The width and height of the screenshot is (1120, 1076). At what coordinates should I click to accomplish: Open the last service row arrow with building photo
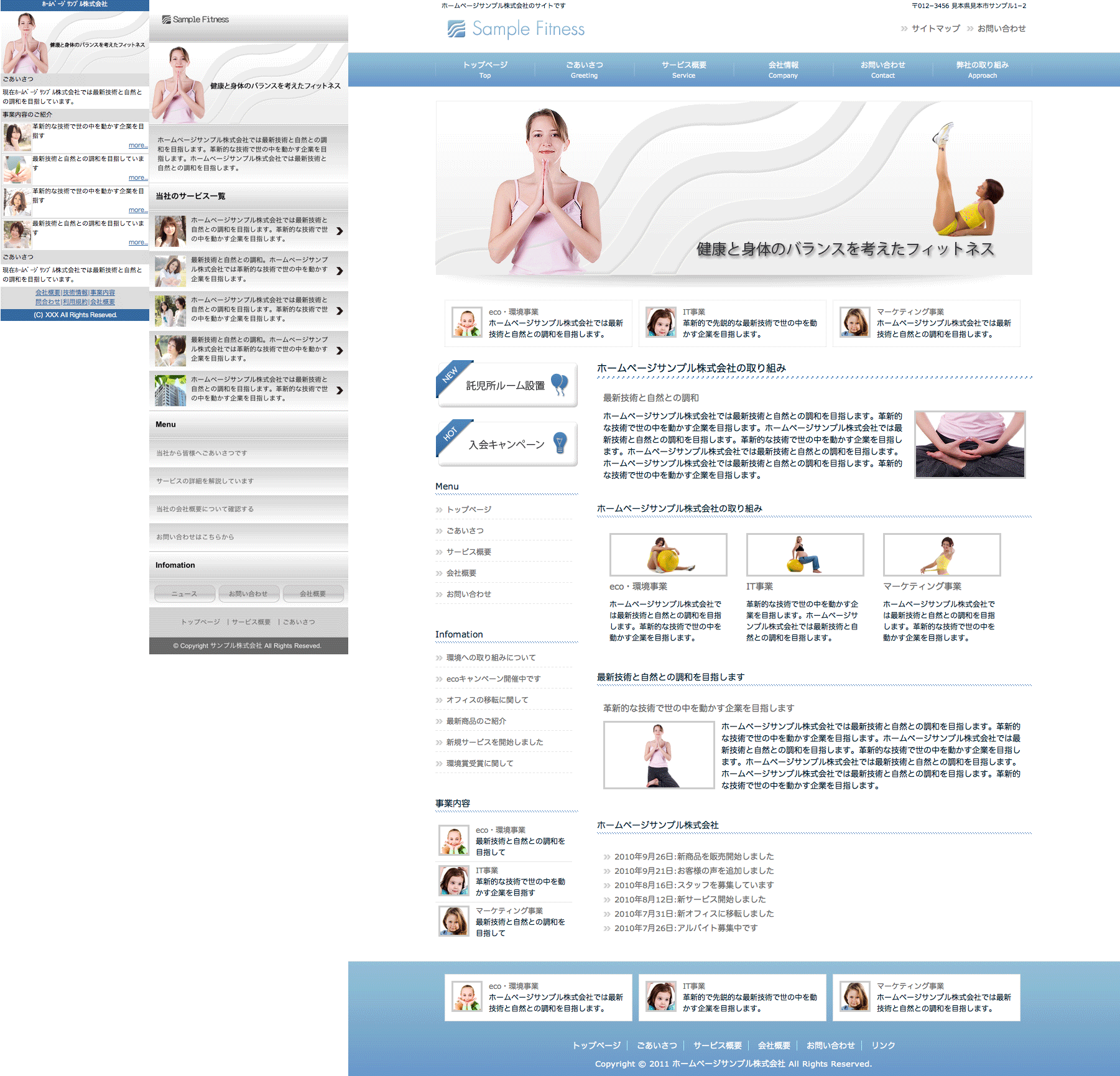(340, 390)
